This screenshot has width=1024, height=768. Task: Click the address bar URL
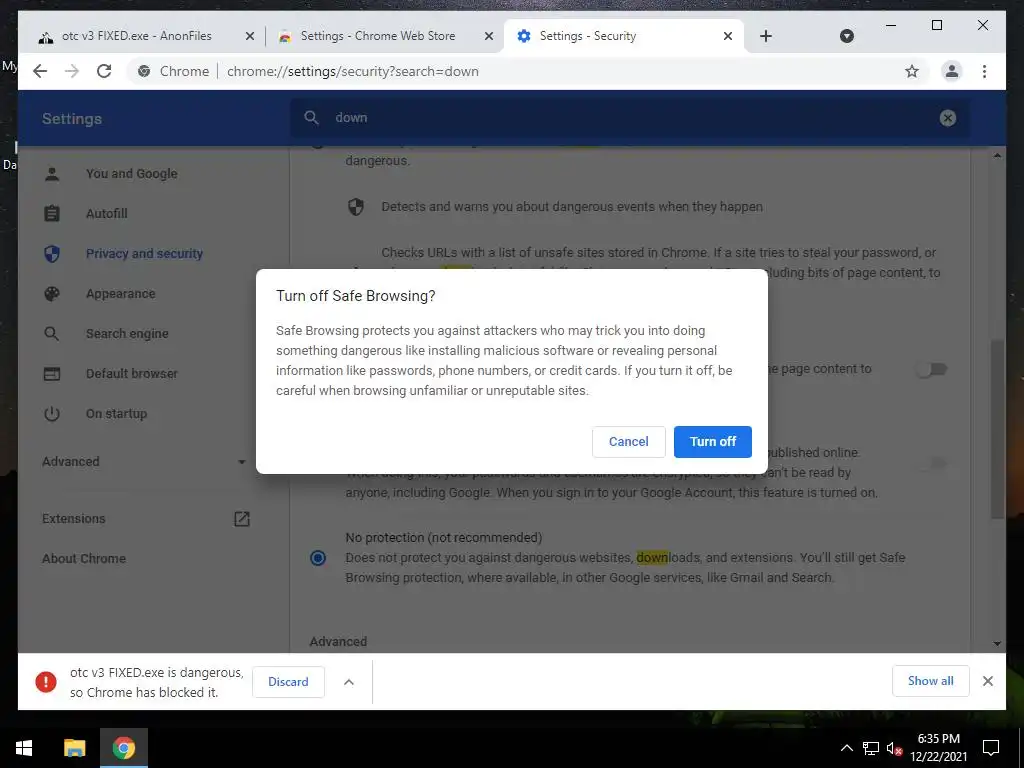tap(353, 71)
